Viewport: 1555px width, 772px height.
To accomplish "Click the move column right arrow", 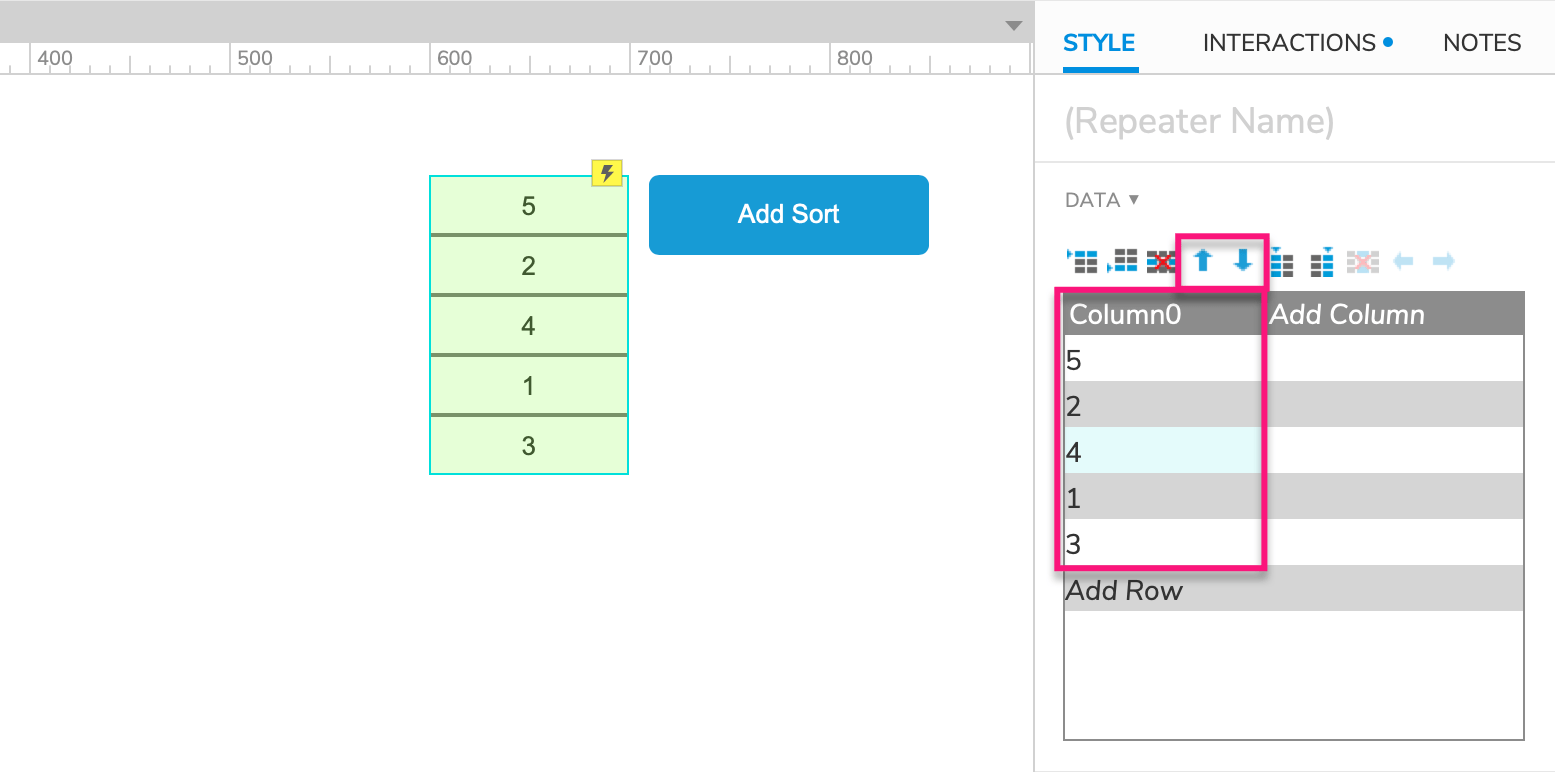I will pyautogui.click(x=1442, y=261).
